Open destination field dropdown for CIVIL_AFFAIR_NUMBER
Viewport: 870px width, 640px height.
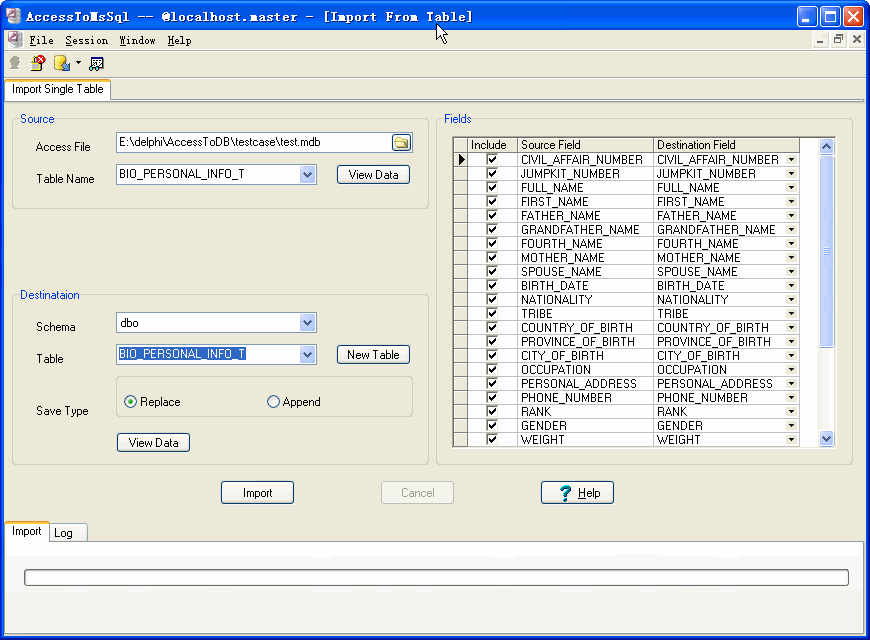point(792,159)
